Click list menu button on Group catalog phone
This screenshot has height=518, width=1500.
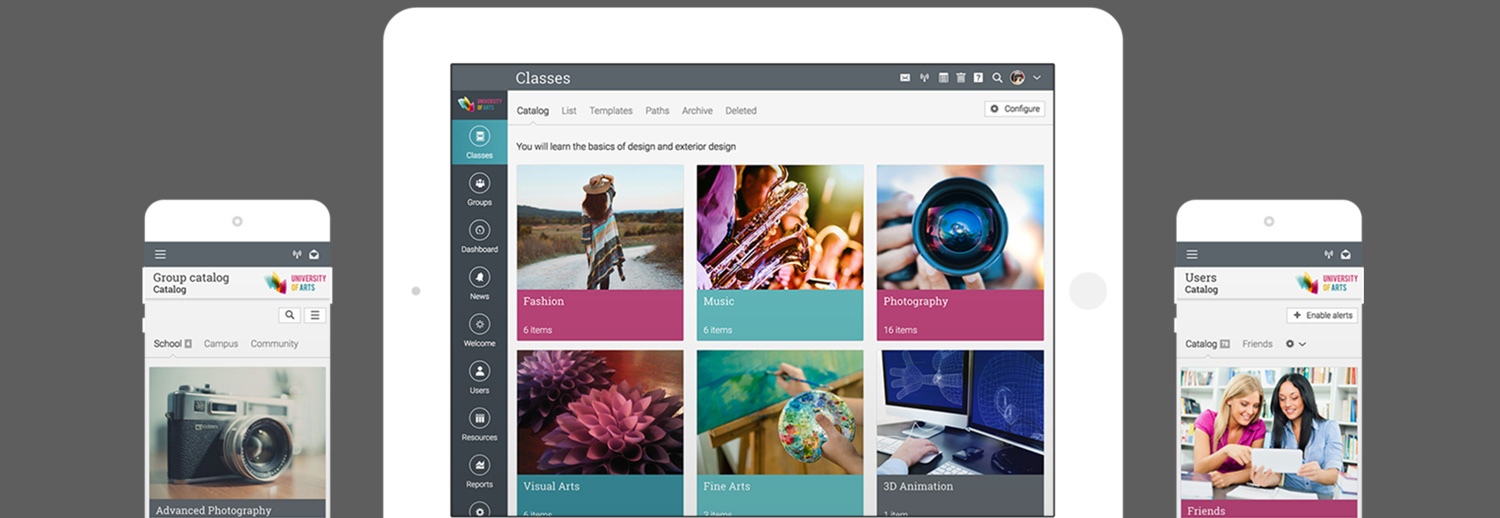pyautogui.click(x=315, y=315)
